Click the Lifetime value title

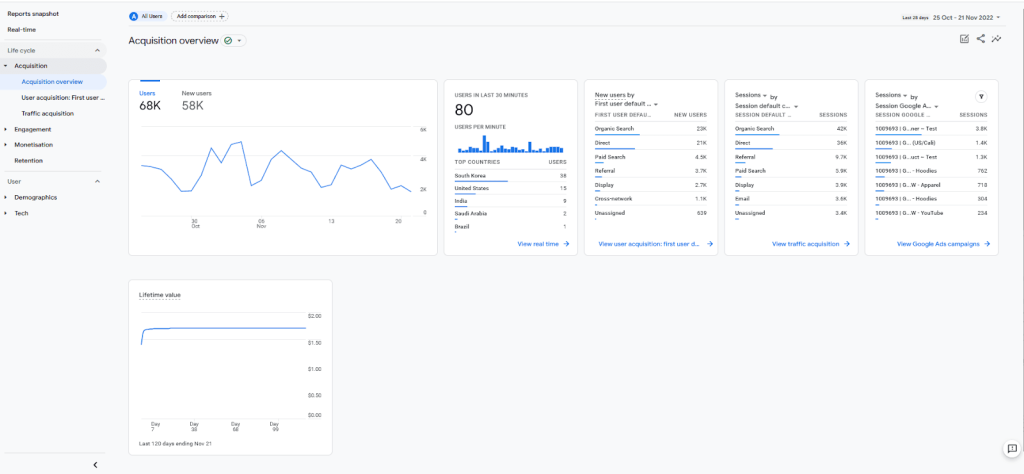[x=160, y=295]
